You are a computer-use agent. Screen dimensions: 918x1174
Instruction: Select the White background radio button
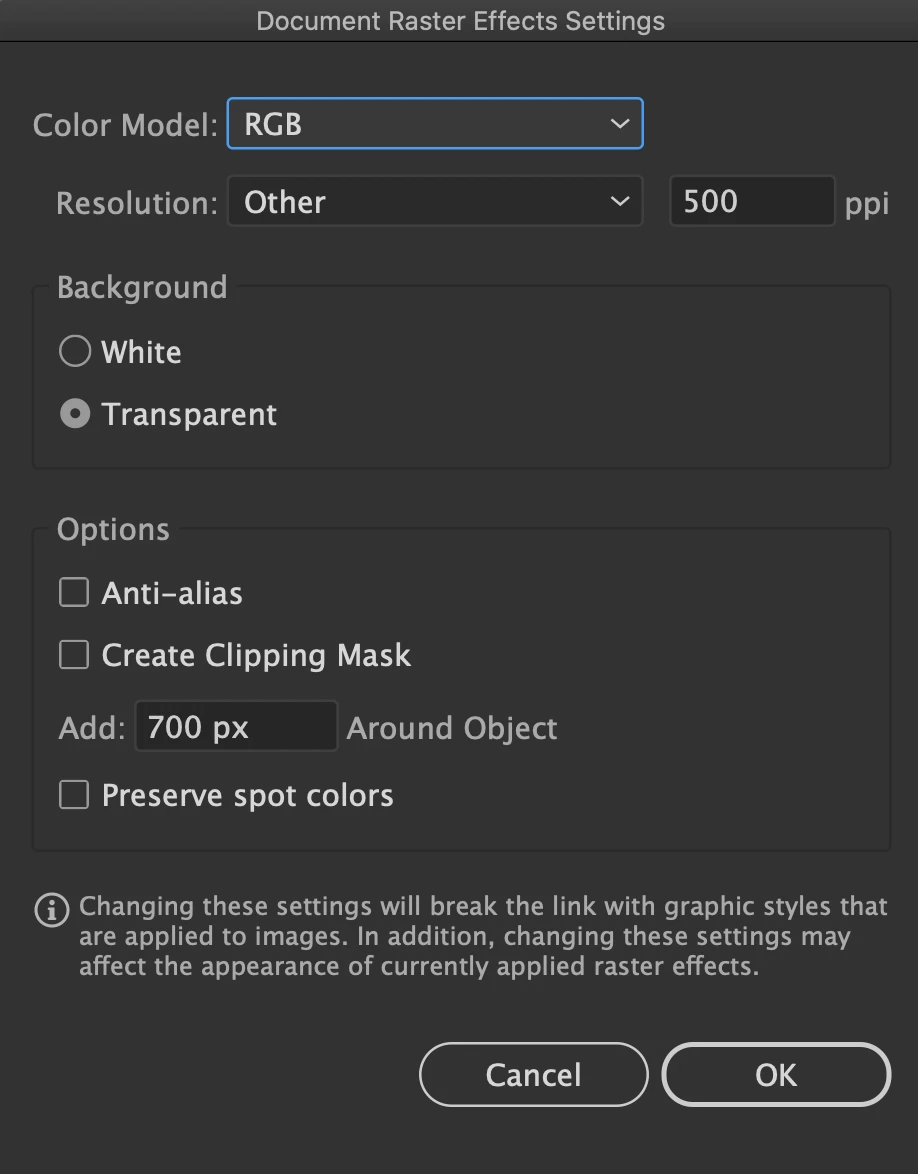75,352
